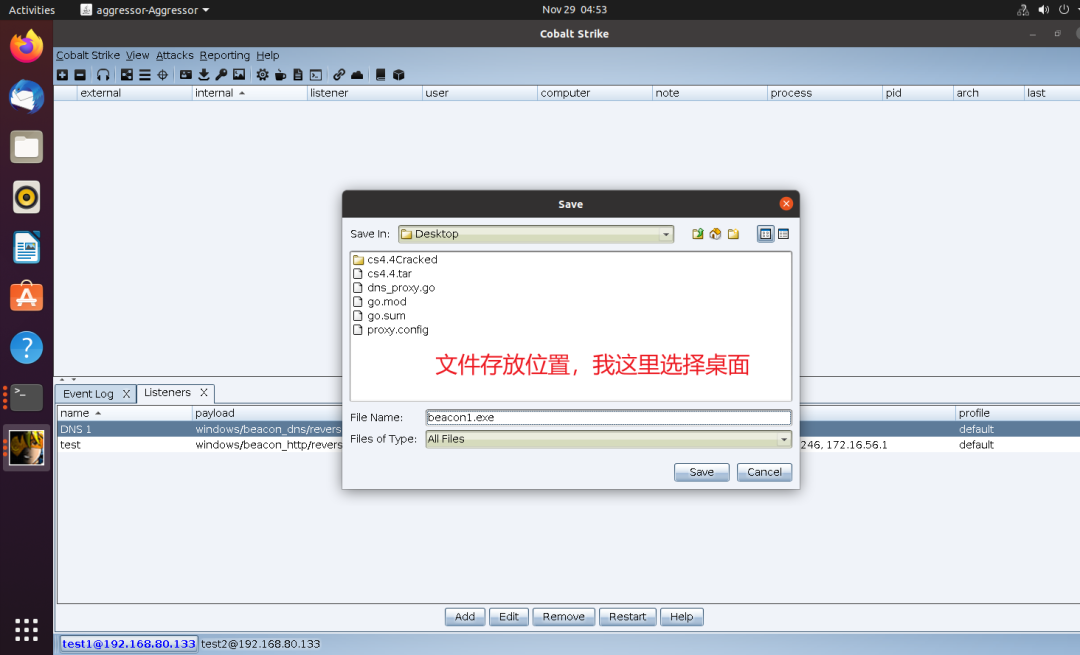Screen dimensions: 1080x655
Task: Click Activities in the top bar
Action: tap(32, 10)
